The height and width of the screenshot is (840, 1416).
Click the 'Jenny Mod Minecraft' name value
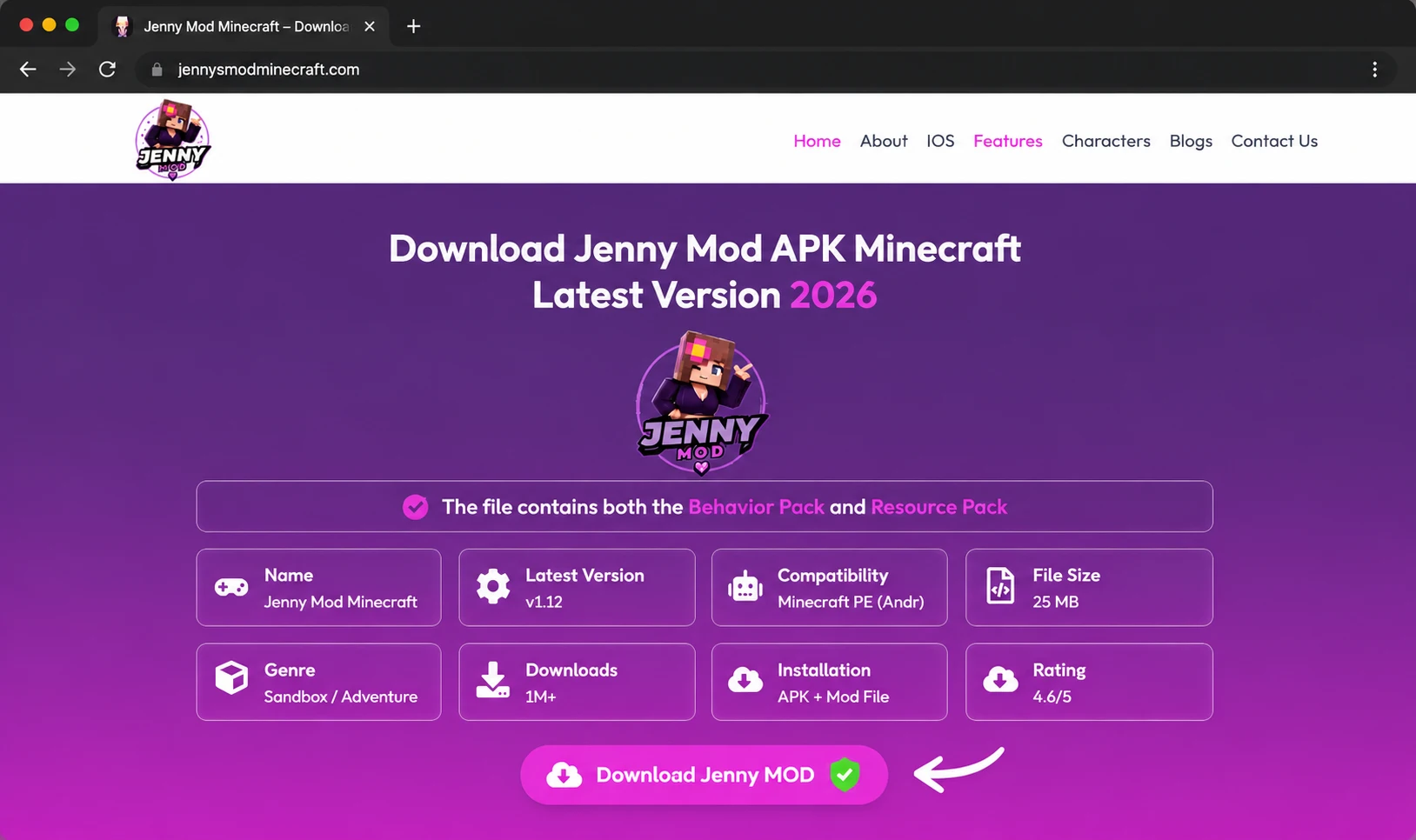point(341,602)
